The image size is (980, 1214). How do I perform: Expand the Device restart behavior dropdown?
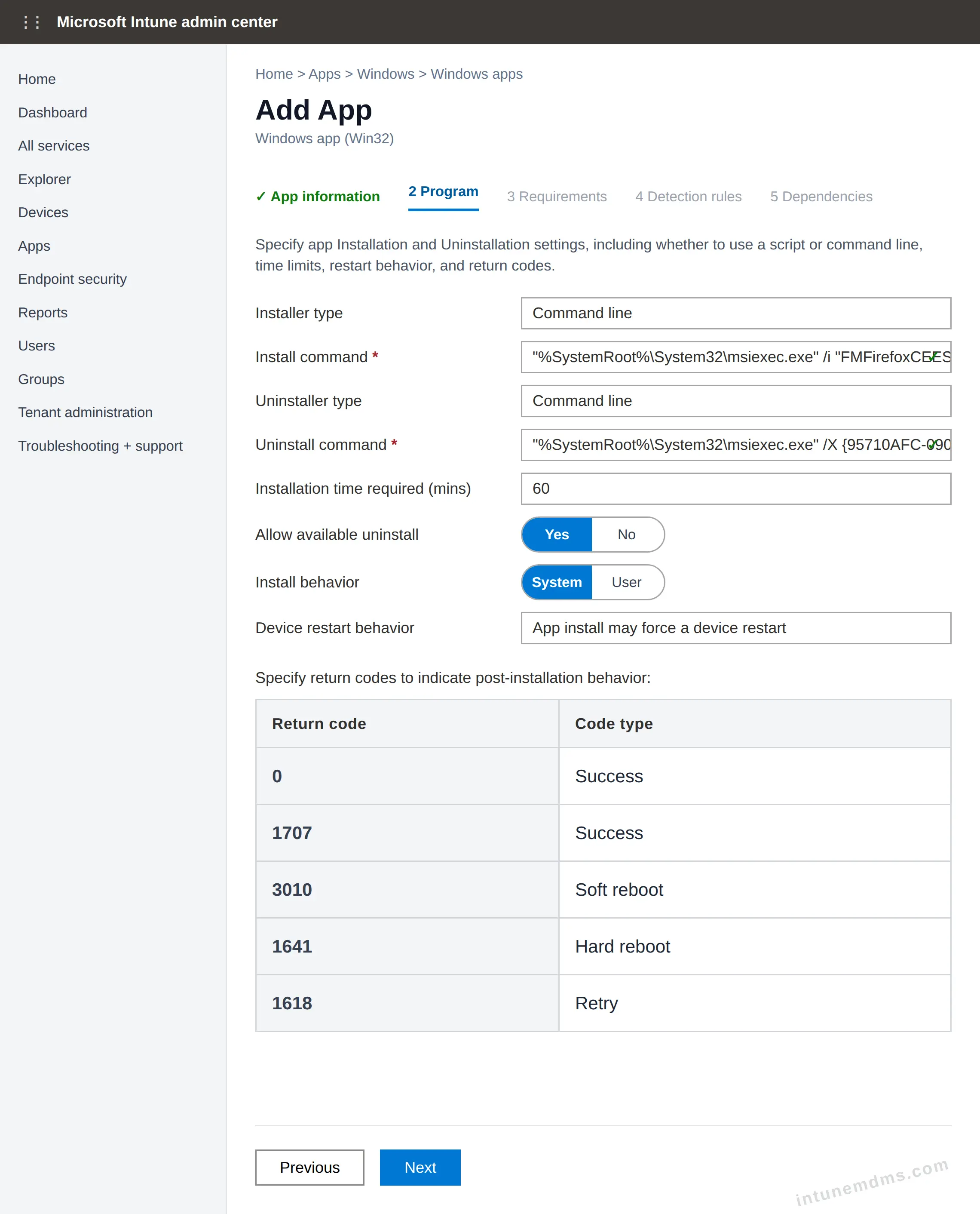pyautogui.click(x=735, y=628)
